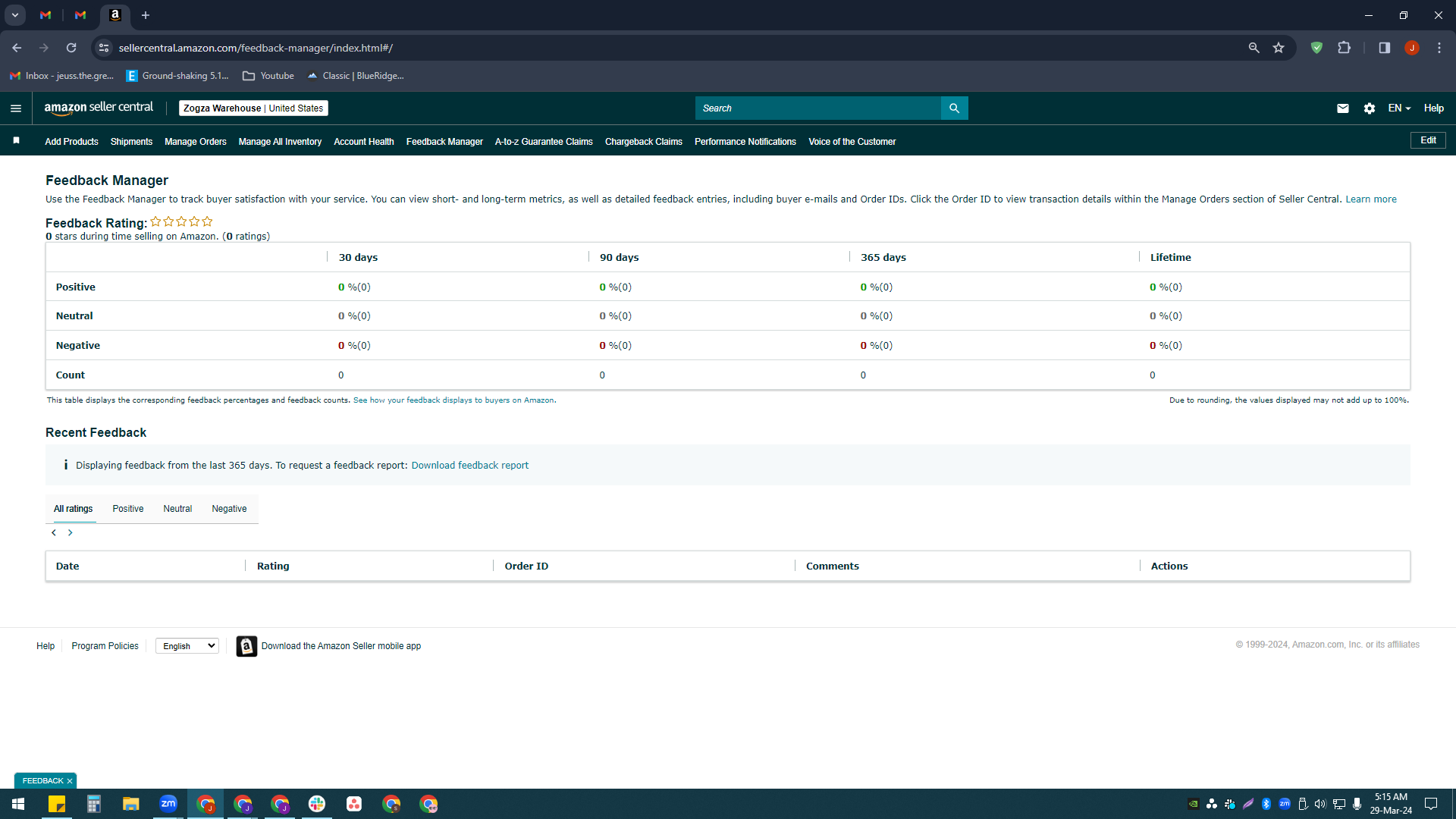Click the Amazon Seller Central logo
Screen dimensions: 1456x819
pyautogui.click(x=99, y=108)
